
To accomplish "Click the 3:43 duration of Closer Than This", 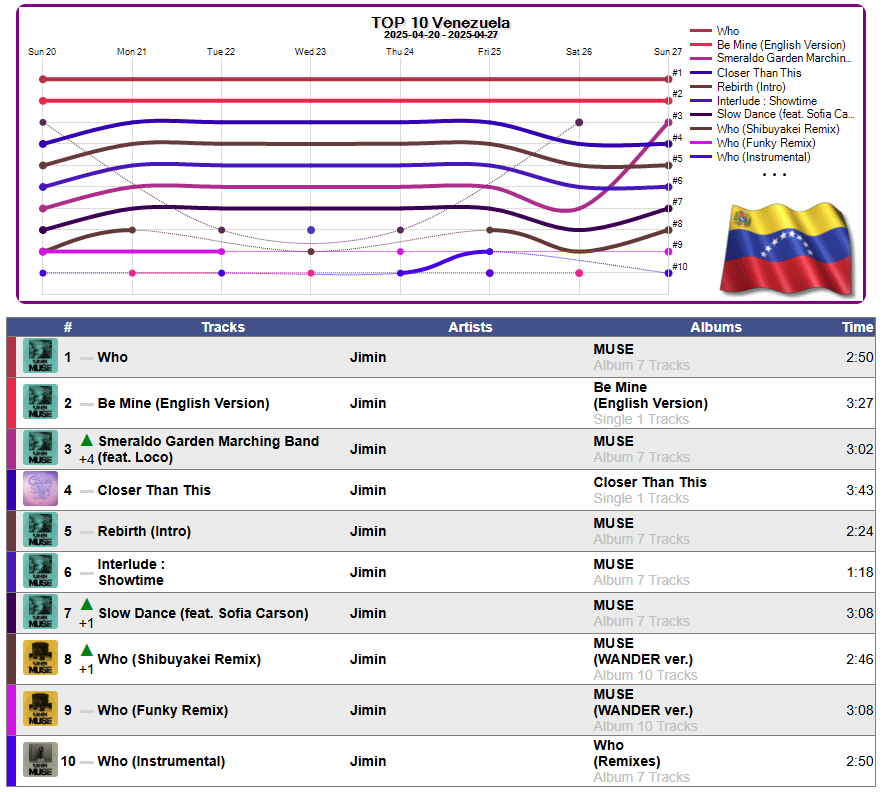I will tap(859, 490).
